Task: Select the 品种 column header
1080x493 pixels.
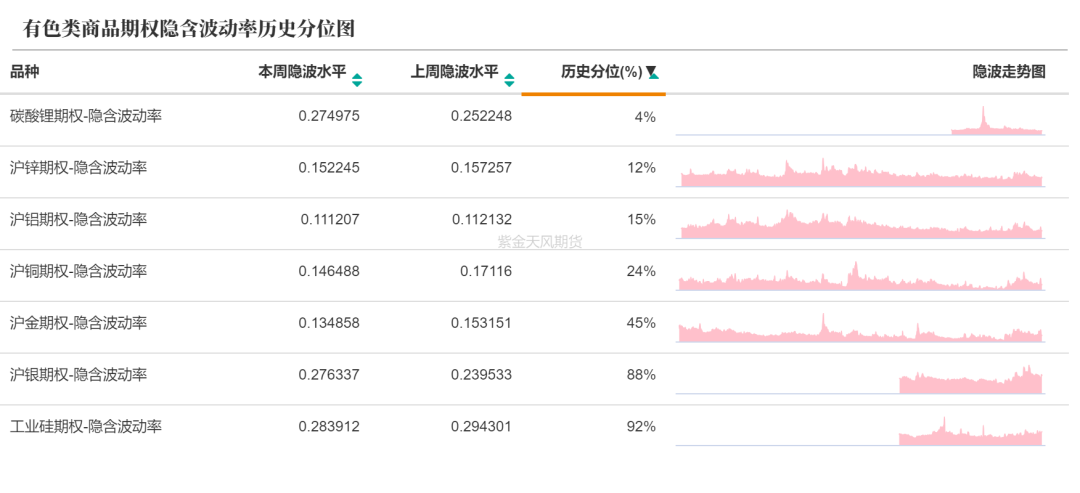Action: click(25, 72)
